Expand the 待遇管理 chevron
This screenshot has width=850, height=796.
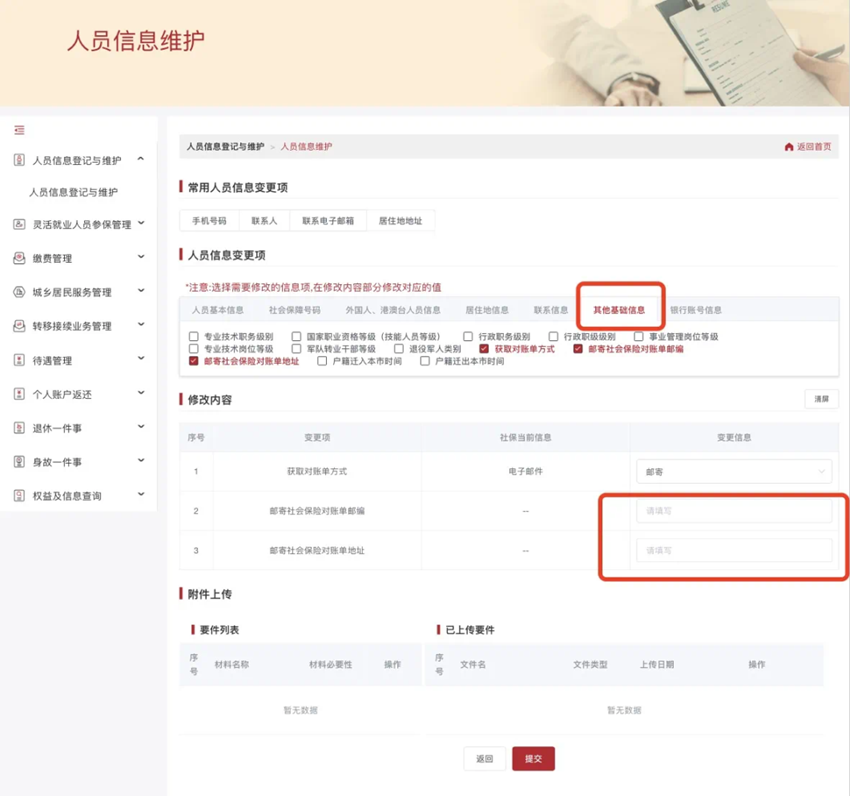pos(141,358)
